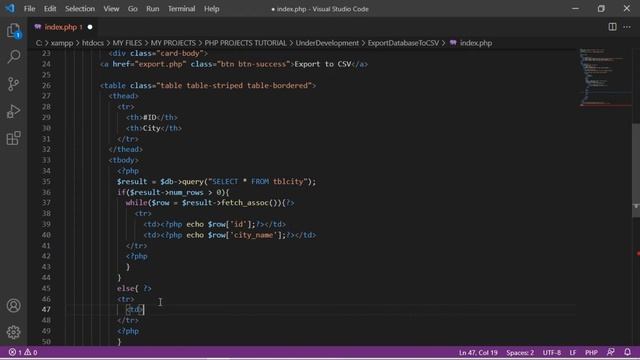Screen dimensions: 640x360
Task: Click the "card-body" class string on line 23
Action: point(180,53)
